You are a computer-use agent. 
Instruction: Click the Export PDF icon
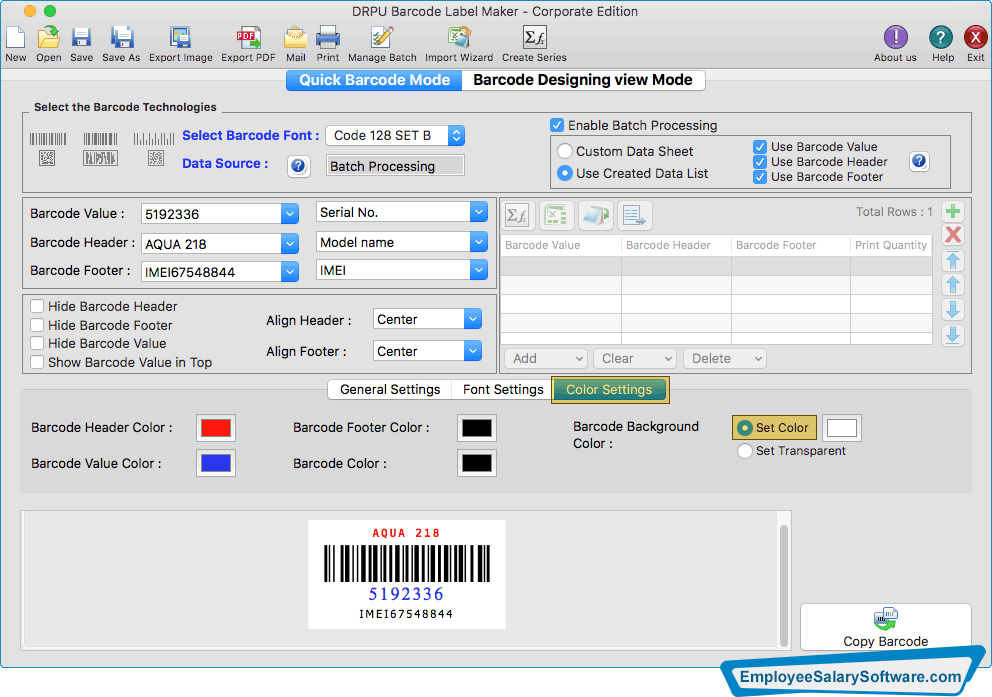pyautogui.click(x=248, y=38)
